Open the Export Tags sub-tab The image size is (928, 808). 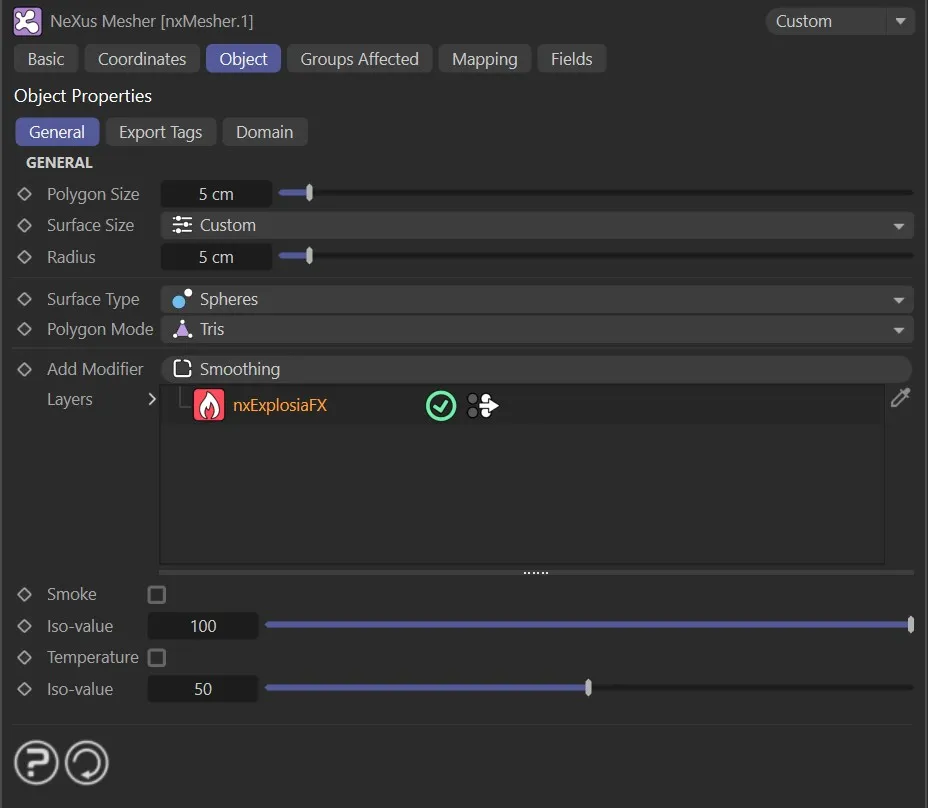[x=160, y=132]
